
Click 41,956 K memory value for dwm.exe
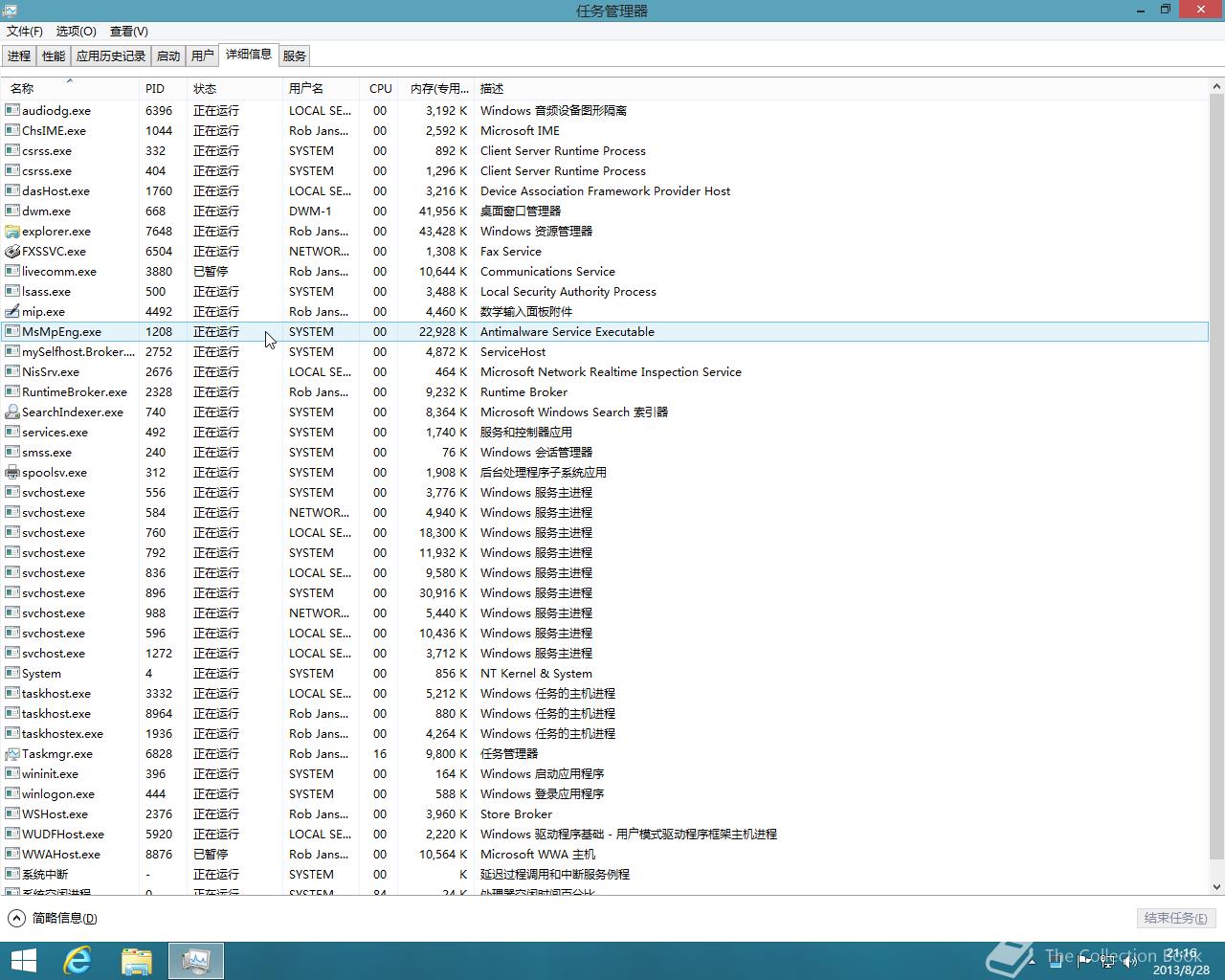[443, 211]
